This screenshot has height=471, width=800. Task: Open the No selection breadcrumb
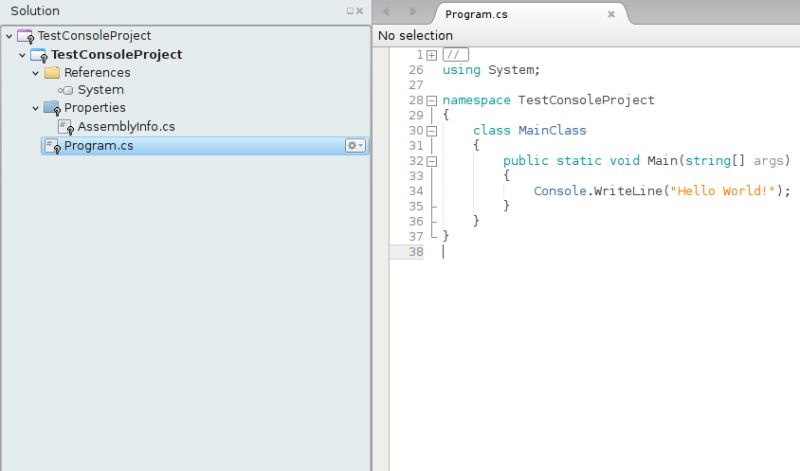point(415,36)
